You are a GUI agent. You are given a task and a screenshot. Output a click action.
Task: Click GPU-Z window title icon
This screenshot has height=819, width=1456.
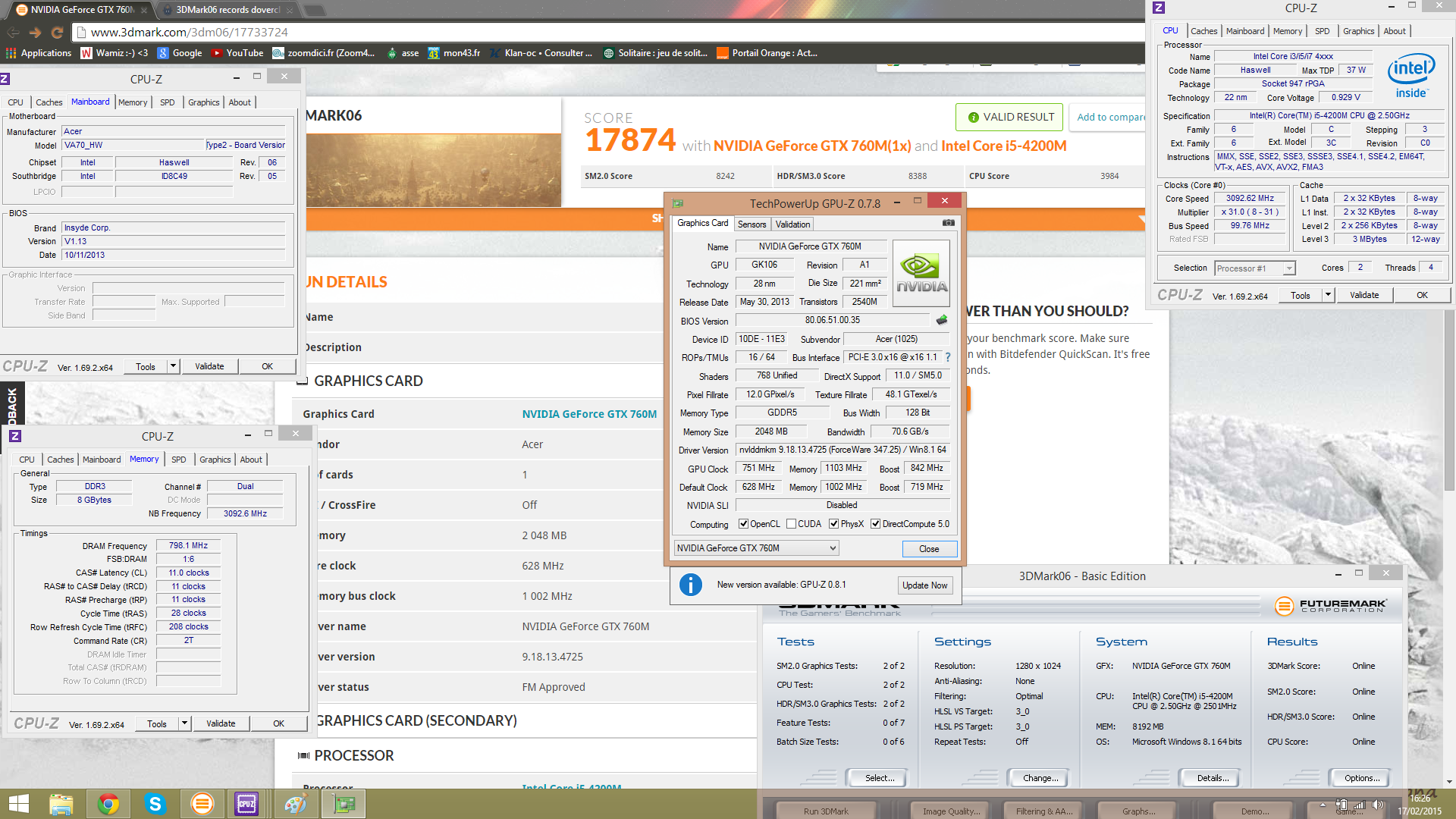point(678,202)
